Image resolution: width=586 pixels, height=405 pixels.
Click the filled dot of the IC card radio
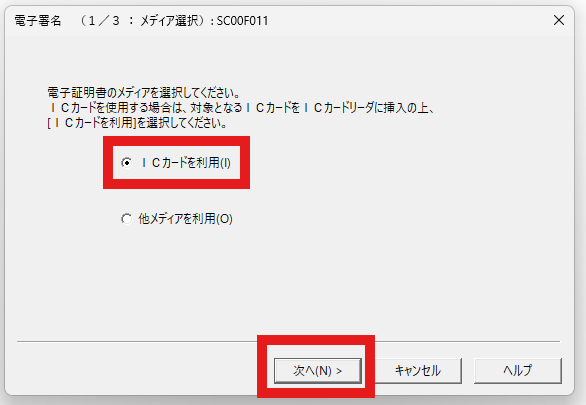(127, 163)
